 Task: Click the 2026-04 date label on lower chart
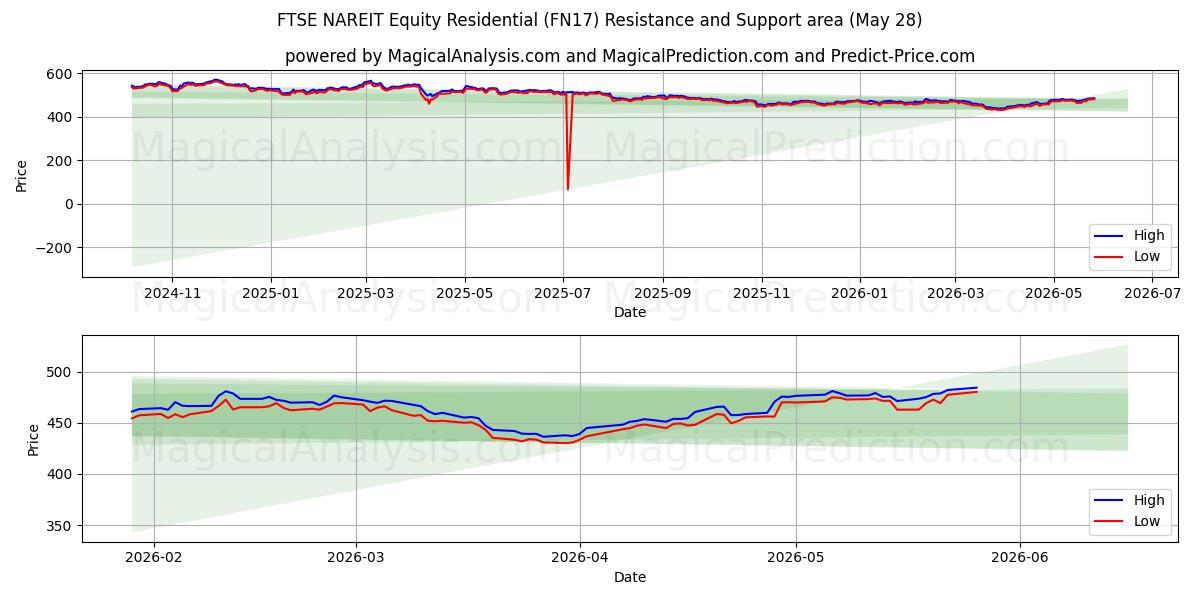pyautogui.click(x=580, y=559)
